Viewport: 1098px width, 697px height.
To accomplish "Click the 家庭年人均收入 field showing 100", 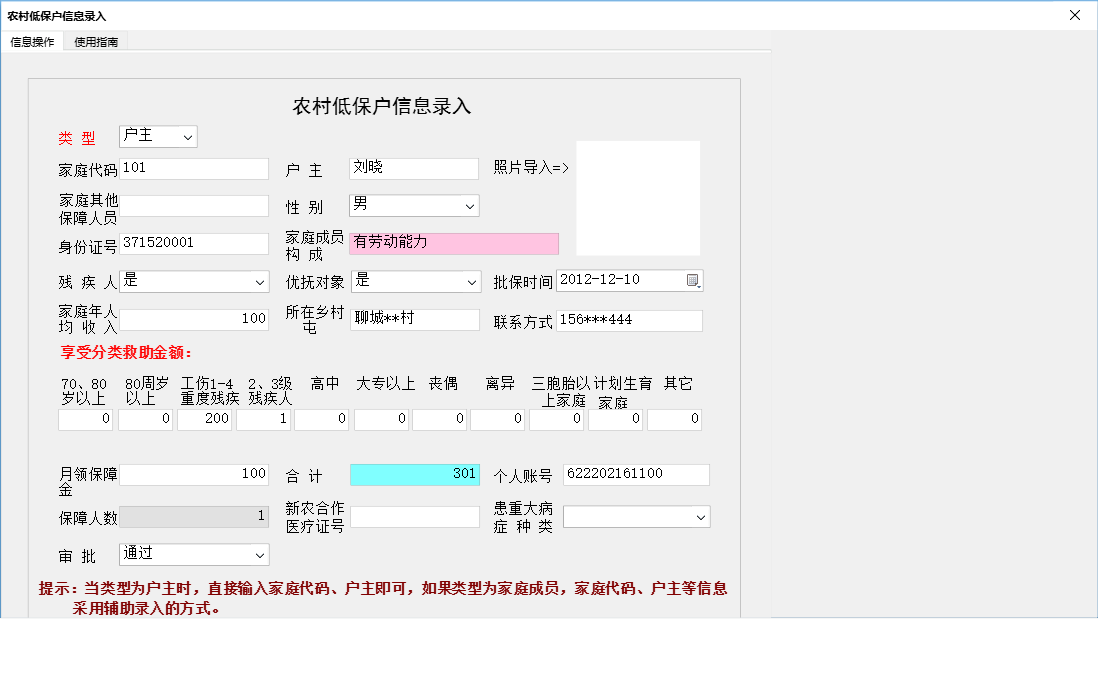I will [195, 318].
